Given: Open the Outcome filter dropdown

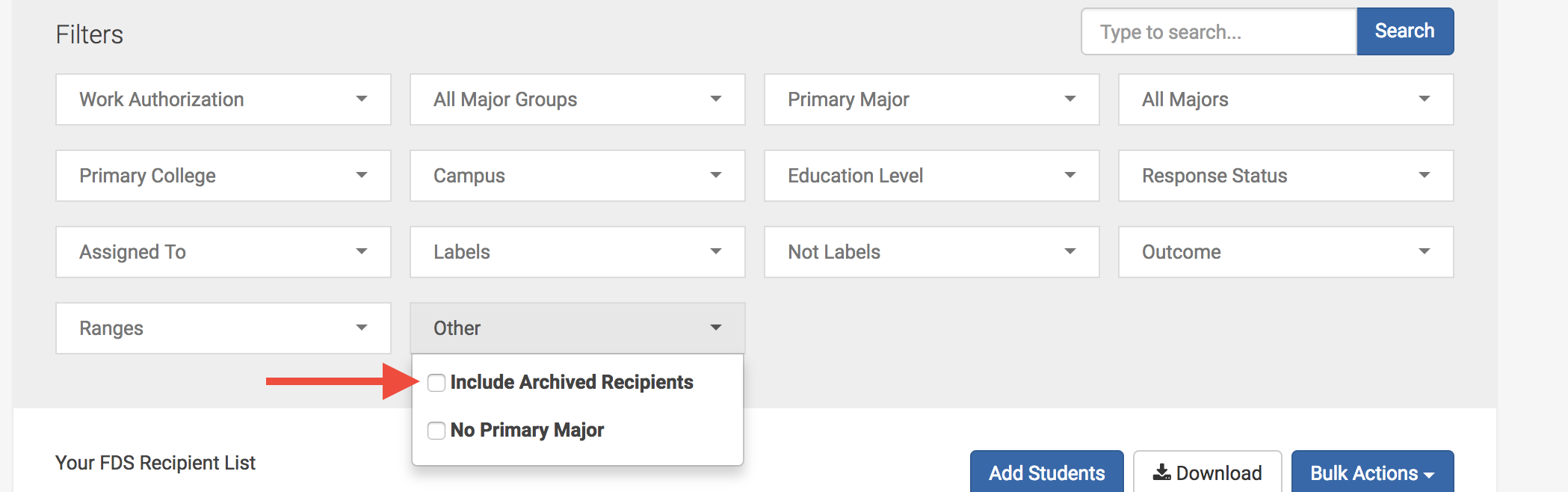Looking at the screenshot, I should 1286,252.
